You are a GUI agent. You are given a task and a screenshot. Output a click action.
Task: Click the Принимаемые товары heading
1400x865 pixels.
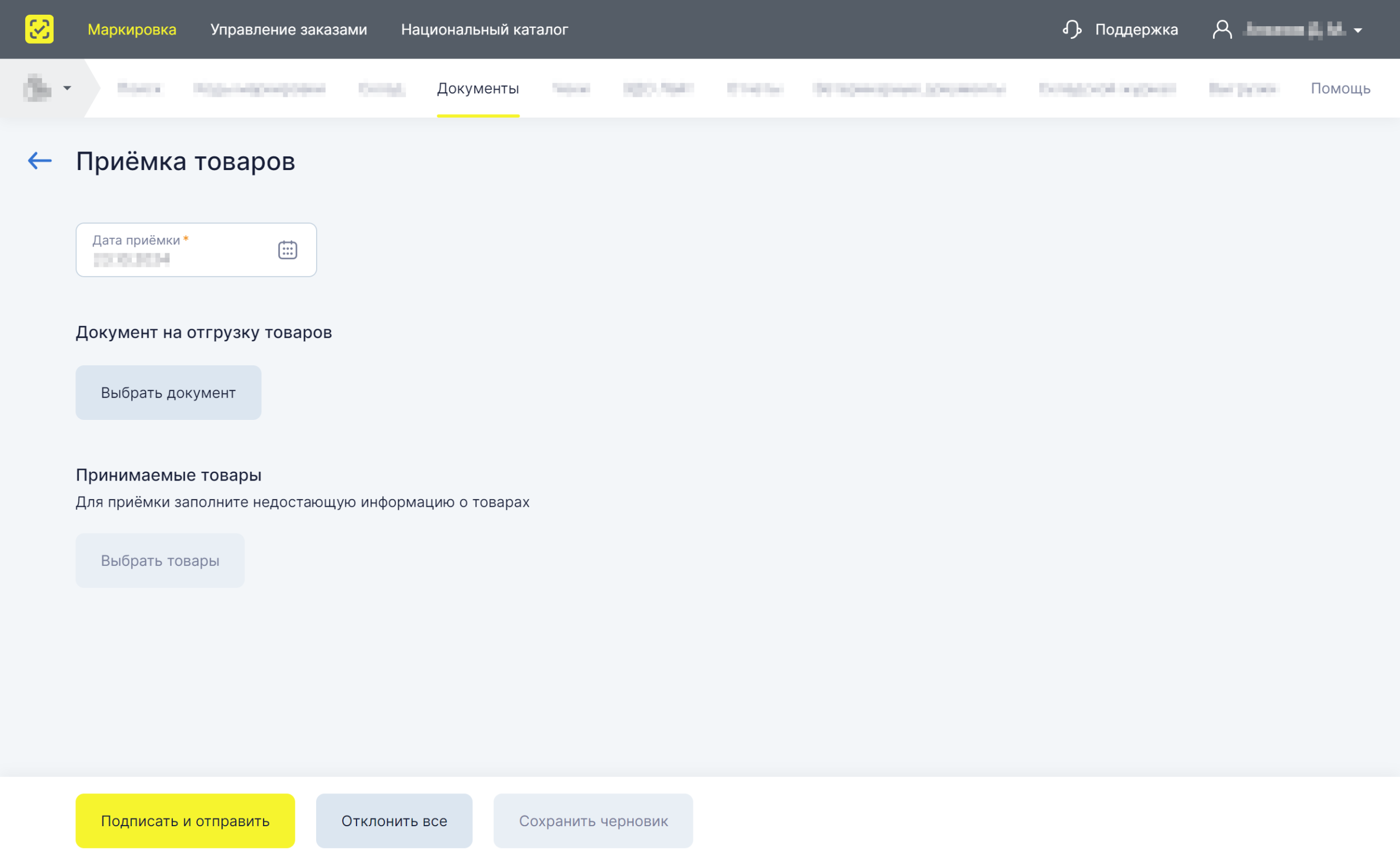click(x=168, y=474)
